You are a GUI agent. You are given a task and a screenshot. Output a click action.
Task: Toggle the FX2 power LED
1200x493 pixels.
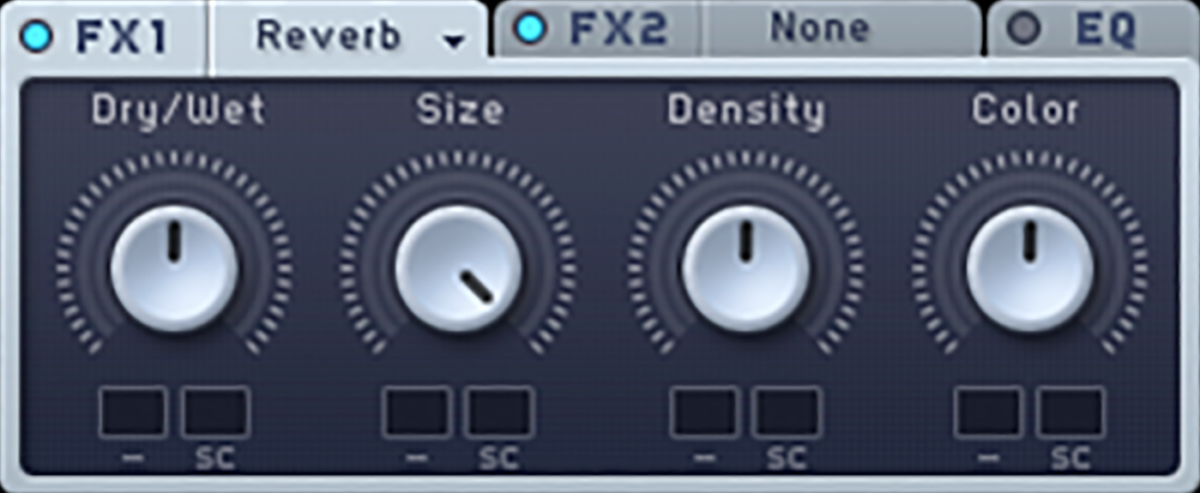(x=530, y=30)
